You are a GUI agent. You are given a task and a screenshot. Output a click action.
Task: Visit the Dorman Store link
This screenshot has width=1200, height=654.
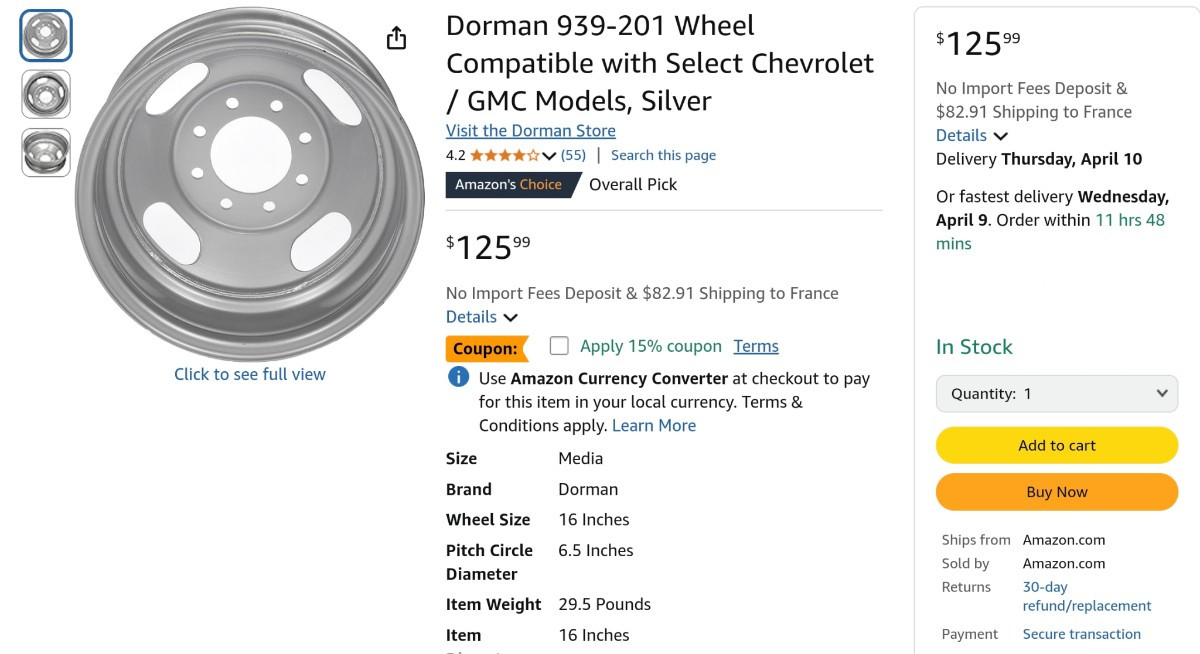531,131
